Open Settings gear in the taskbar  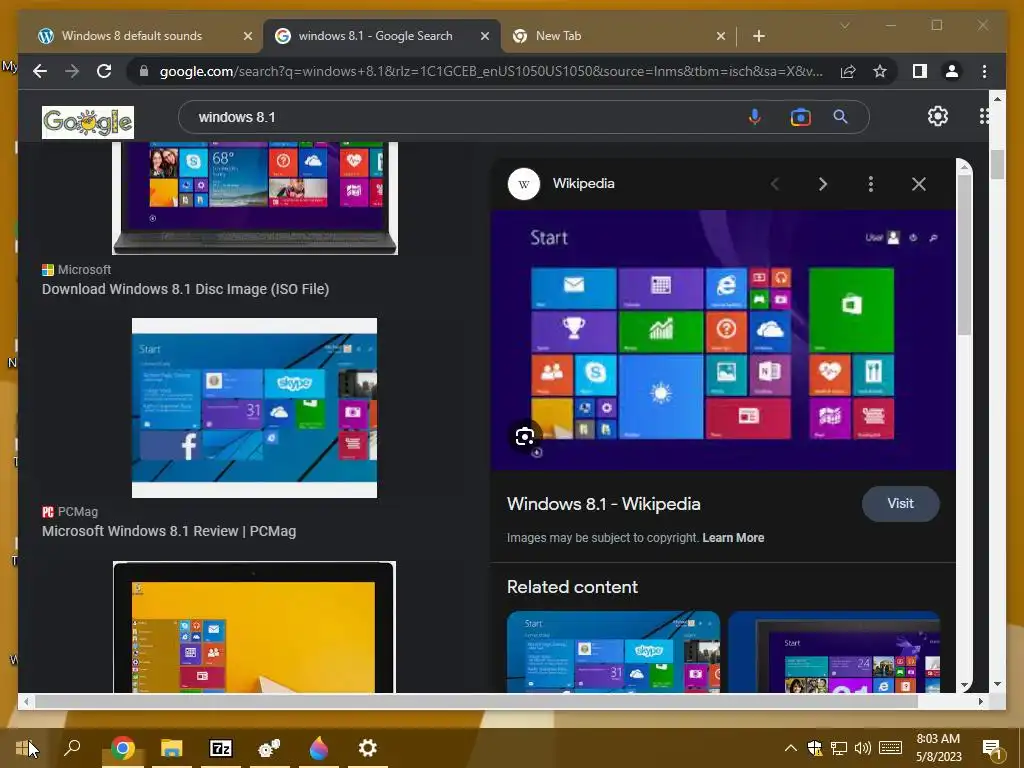coord(368,748)
